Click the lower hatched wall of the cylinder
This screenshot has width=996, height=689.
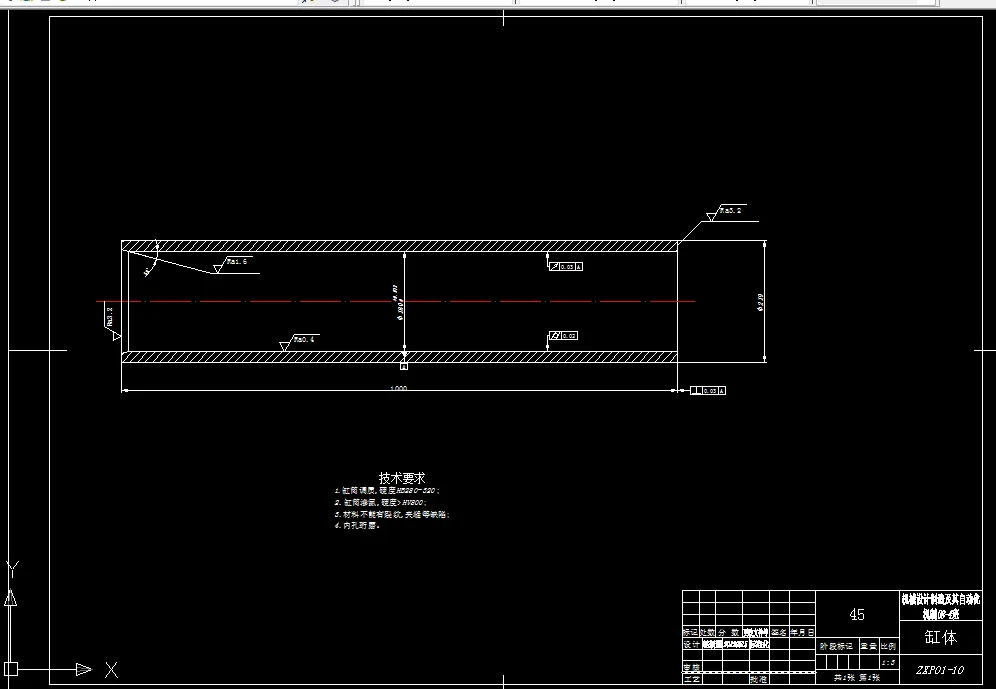coord(400,357)
